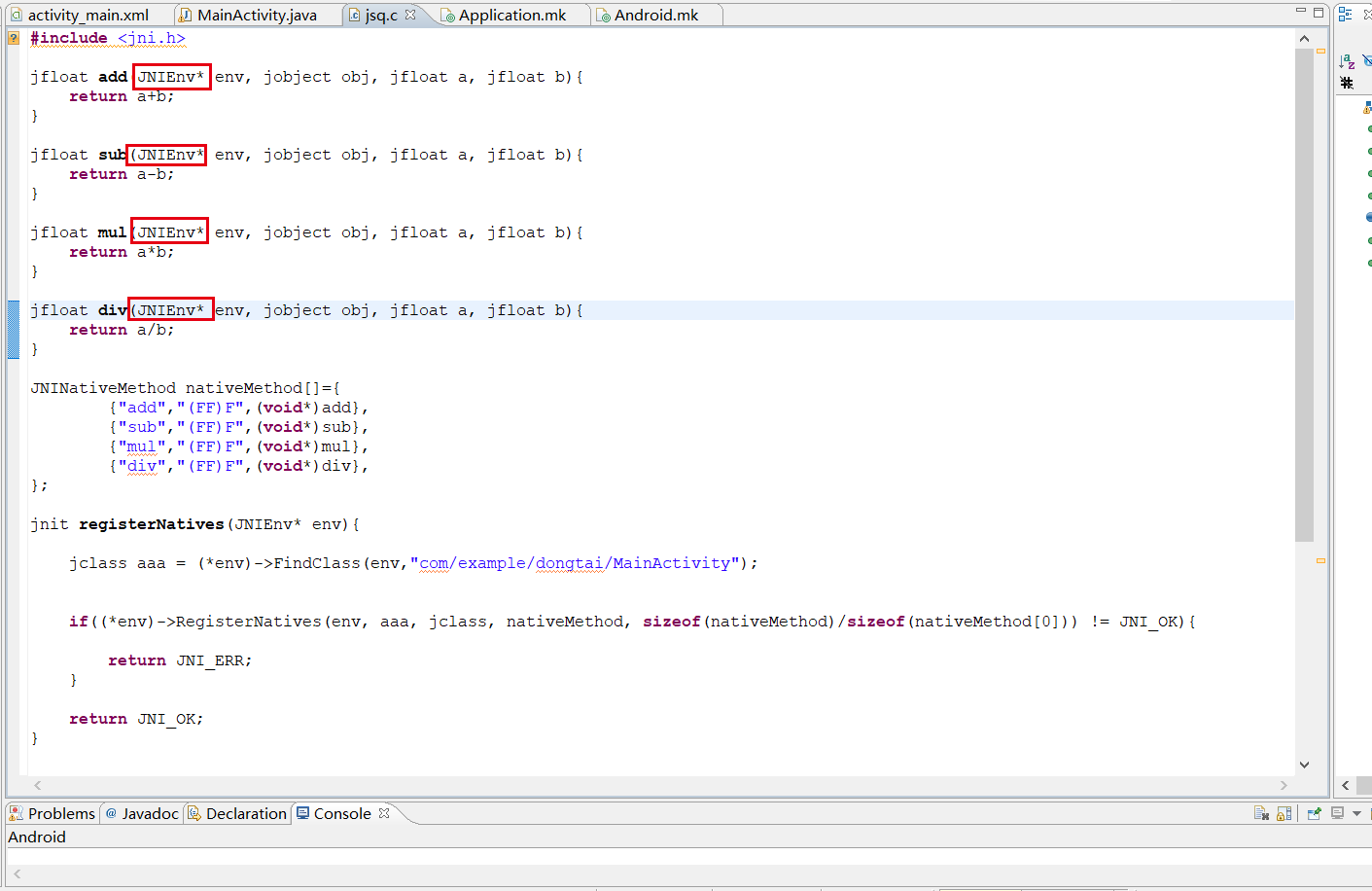Viewport: 1372px width, 891px height.
Task: Click the warning marker beside #include line
Action: 14,38
